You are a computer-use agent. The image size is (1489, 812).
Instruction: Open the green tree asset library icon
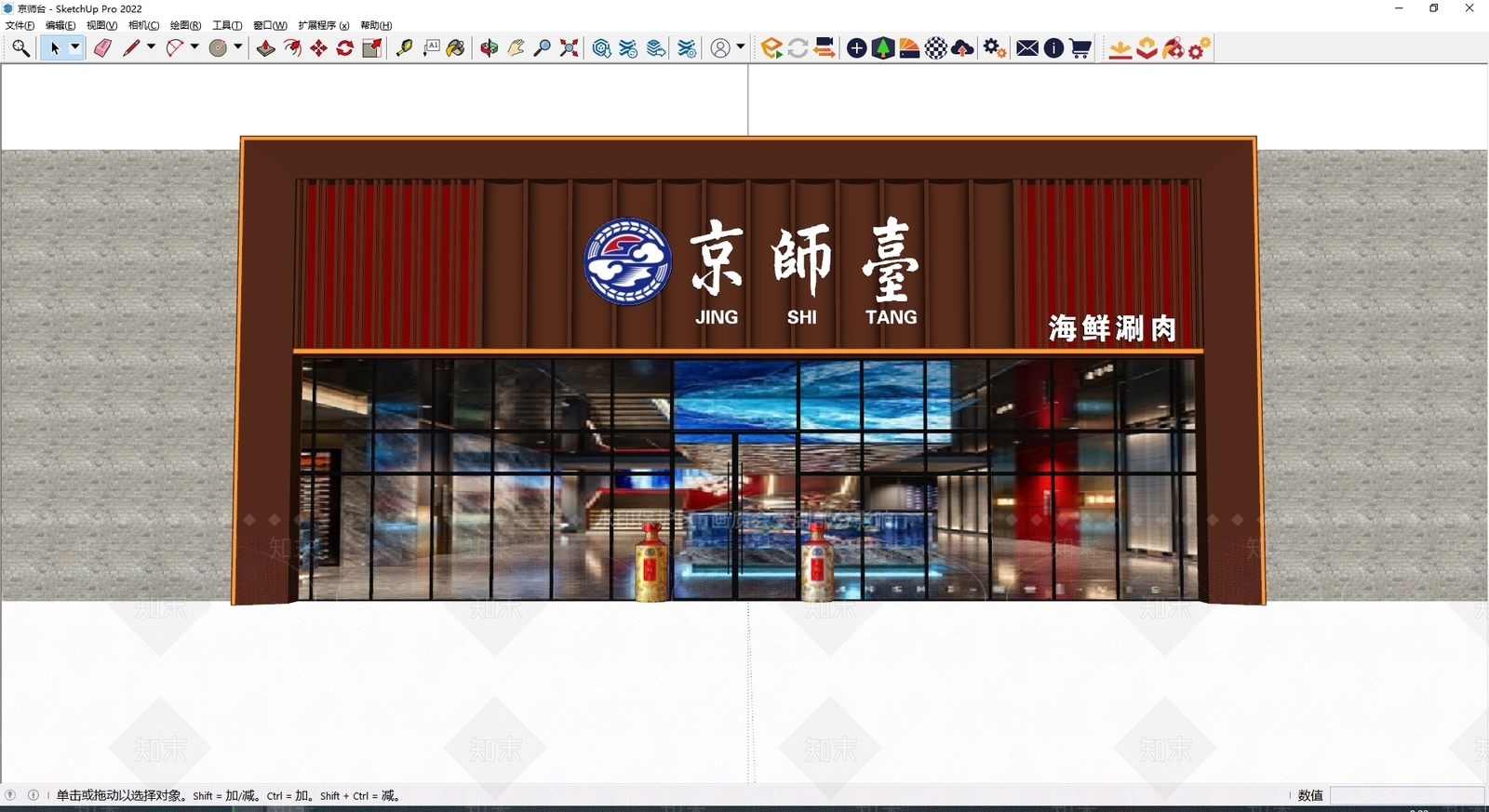click(x=883, y=48)
